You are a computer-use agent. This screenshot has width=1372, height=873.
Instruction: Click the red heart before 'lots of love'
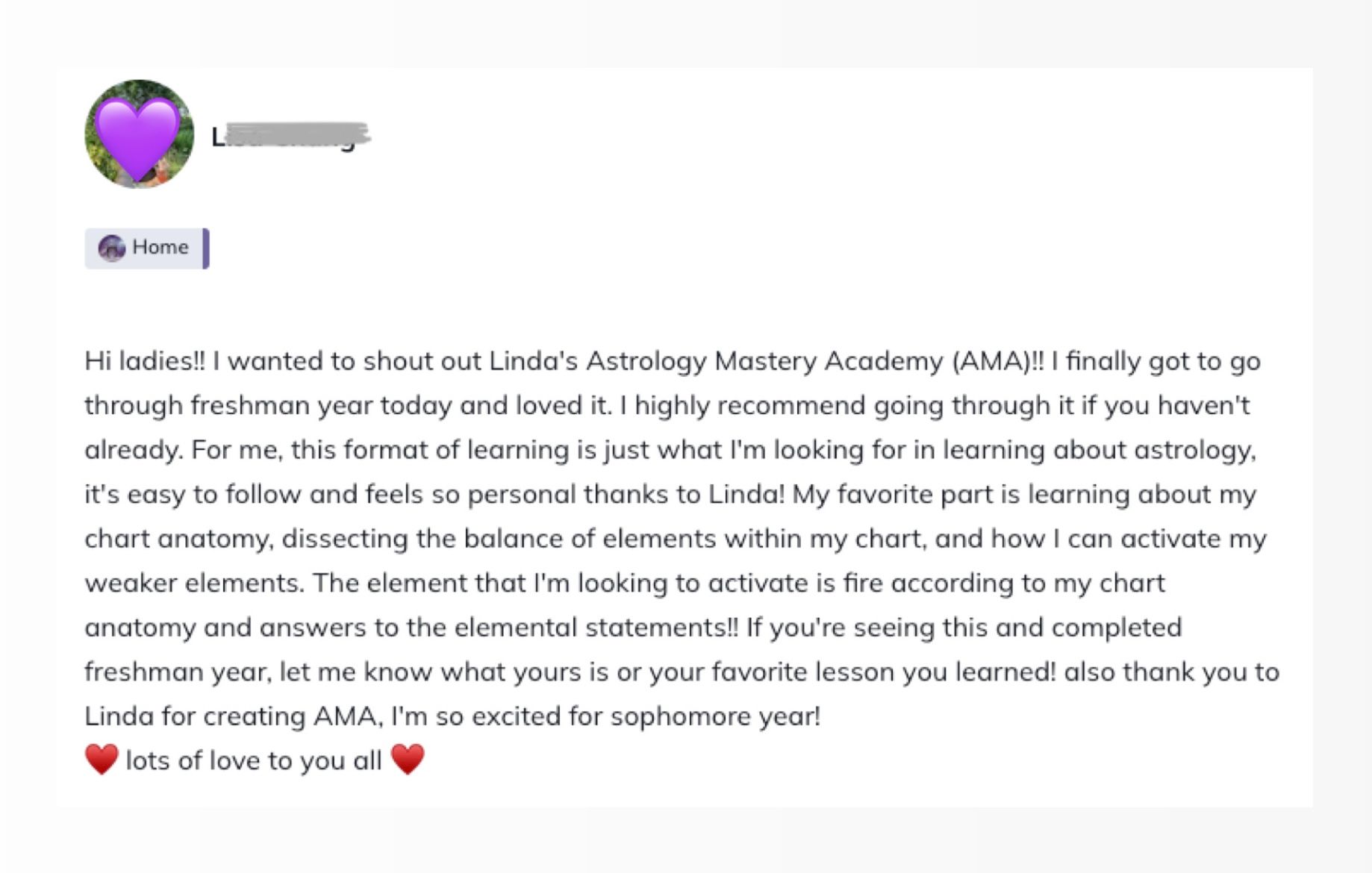click(x=102, y=760)
